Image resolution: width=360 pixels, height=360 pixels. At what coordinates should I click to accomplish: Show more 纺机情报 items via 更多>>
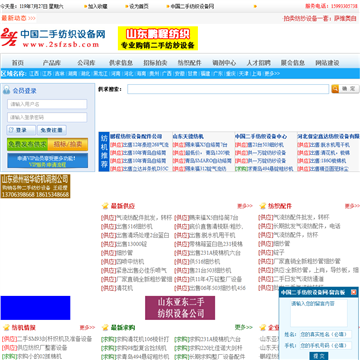tap(87, 327)
